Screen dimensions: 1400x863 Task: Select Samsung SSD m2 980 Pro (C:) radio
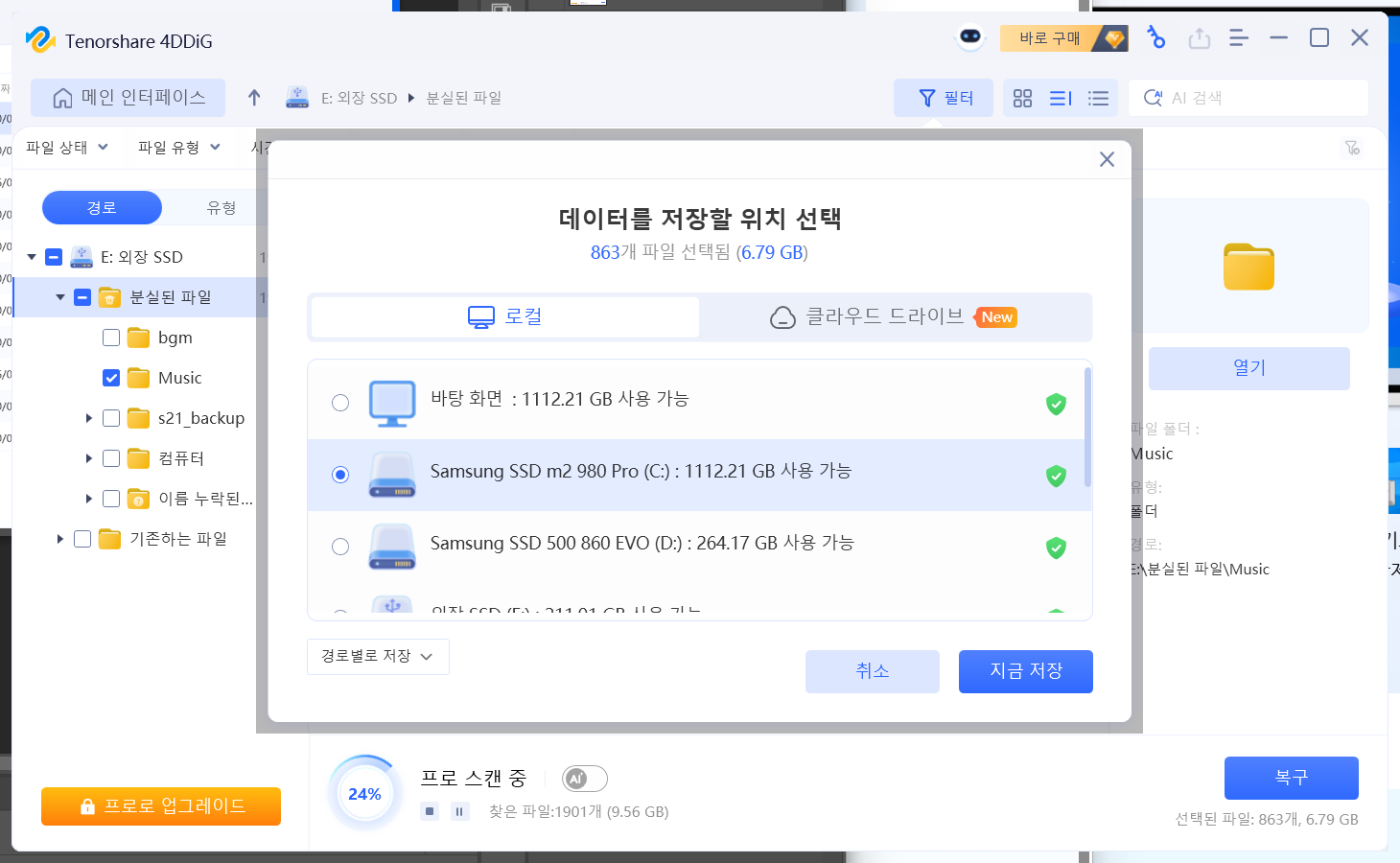340,475
